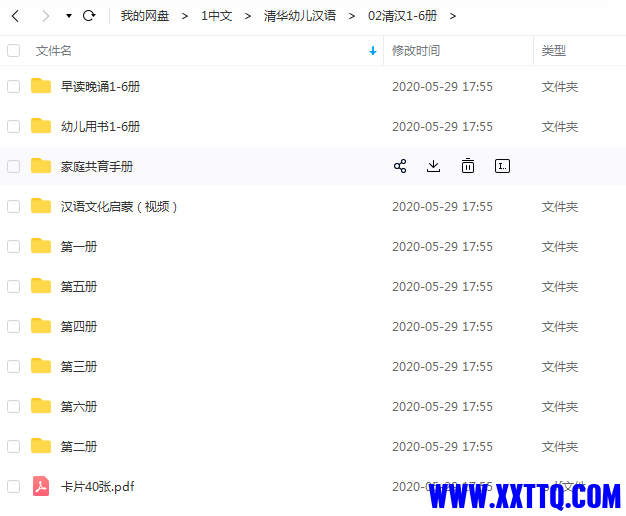Click 早读晚诵1-6册 folder icon

[x=41, y=85]
